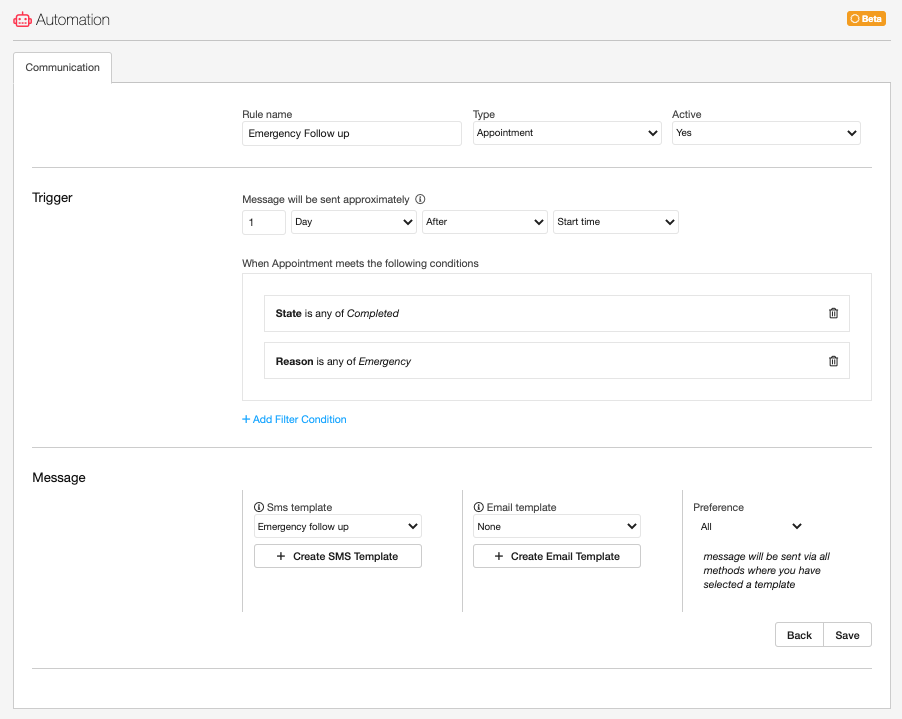
Task: Open the Email template dropdown set to None
Action: tap(557, 527)
